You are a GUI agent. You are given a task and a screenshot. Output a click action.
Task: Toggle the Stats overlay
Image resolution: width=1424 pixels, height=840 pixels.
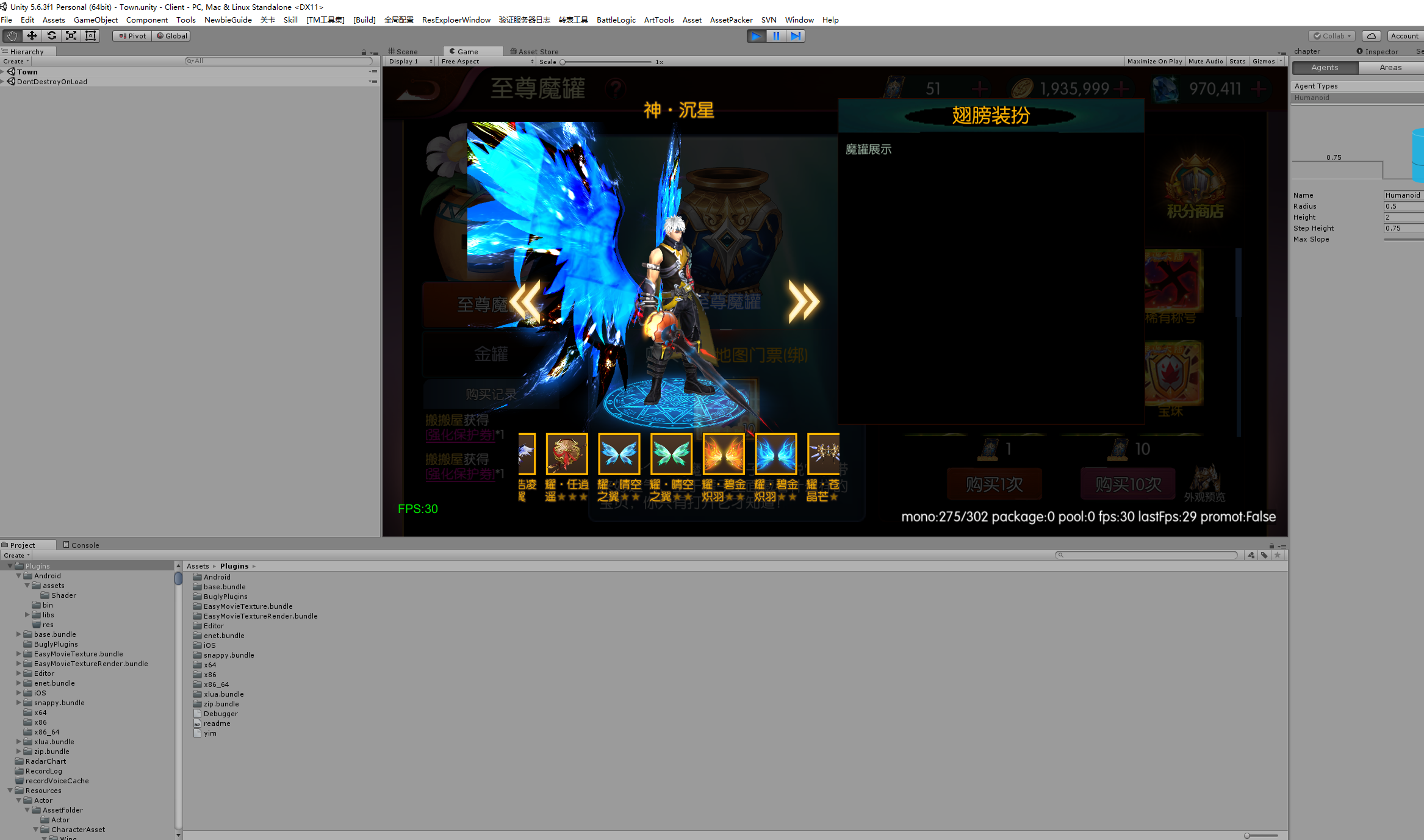(x=1237, y=62)
